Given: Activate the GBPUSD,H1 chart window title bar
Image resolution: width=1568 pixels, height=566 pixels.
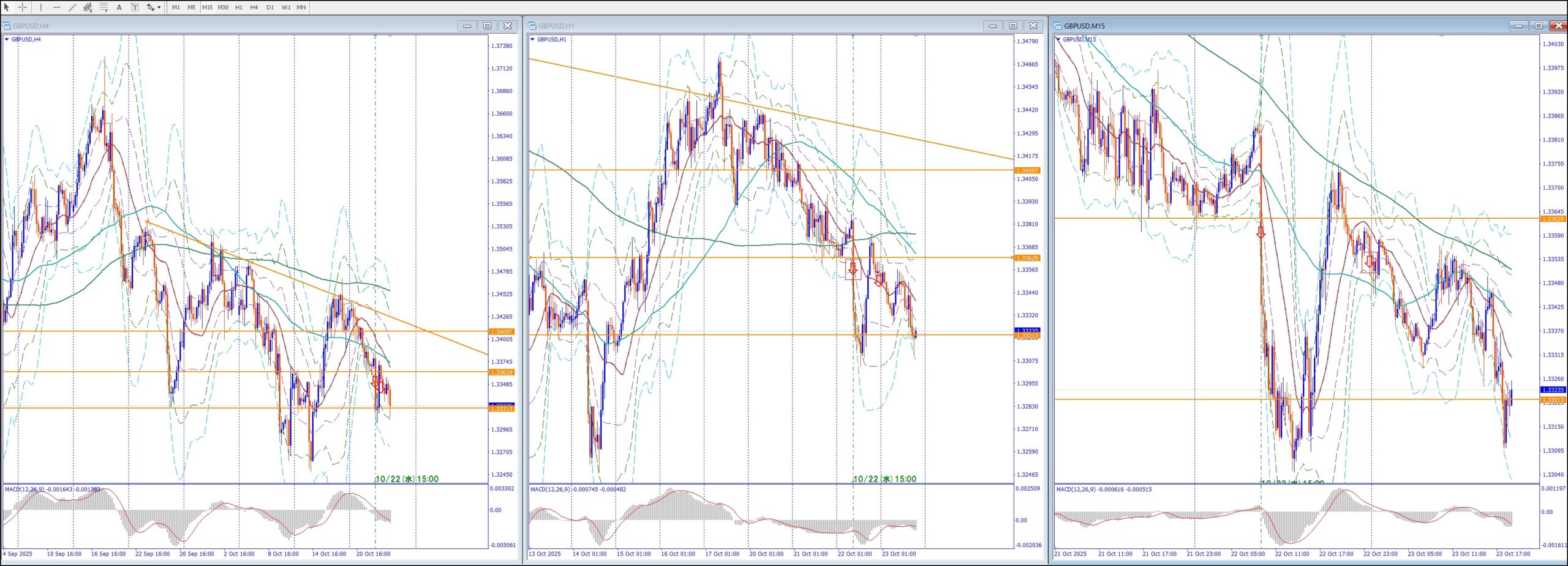Looking at the screenshot, I should (735, 26).
